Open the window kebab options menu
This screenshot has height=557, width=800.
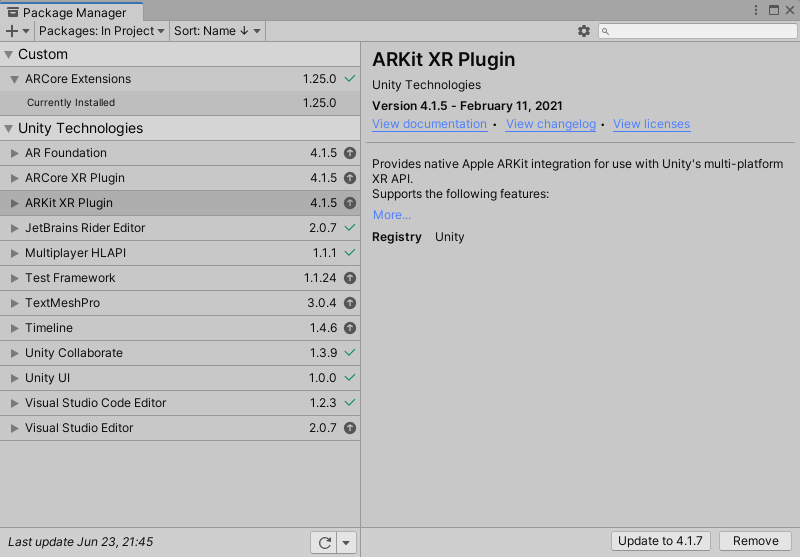click(x=756, y=10)
